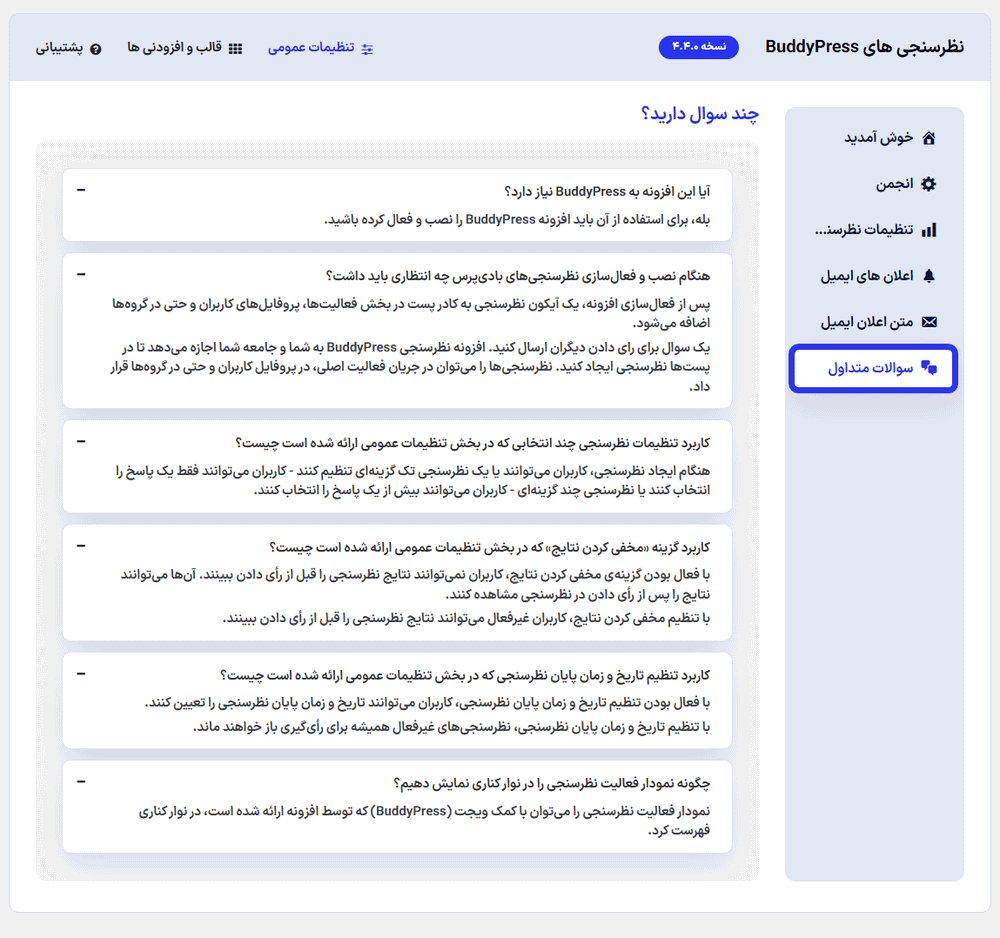Click the grid icon next to قالب و افزودنی ها

pyautogui.click(x=235, y=48)
